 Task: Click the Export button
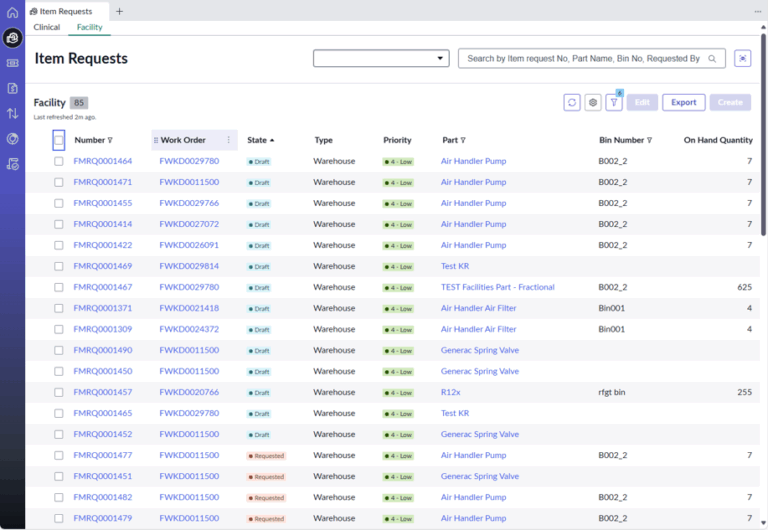[x=683, y=102]
